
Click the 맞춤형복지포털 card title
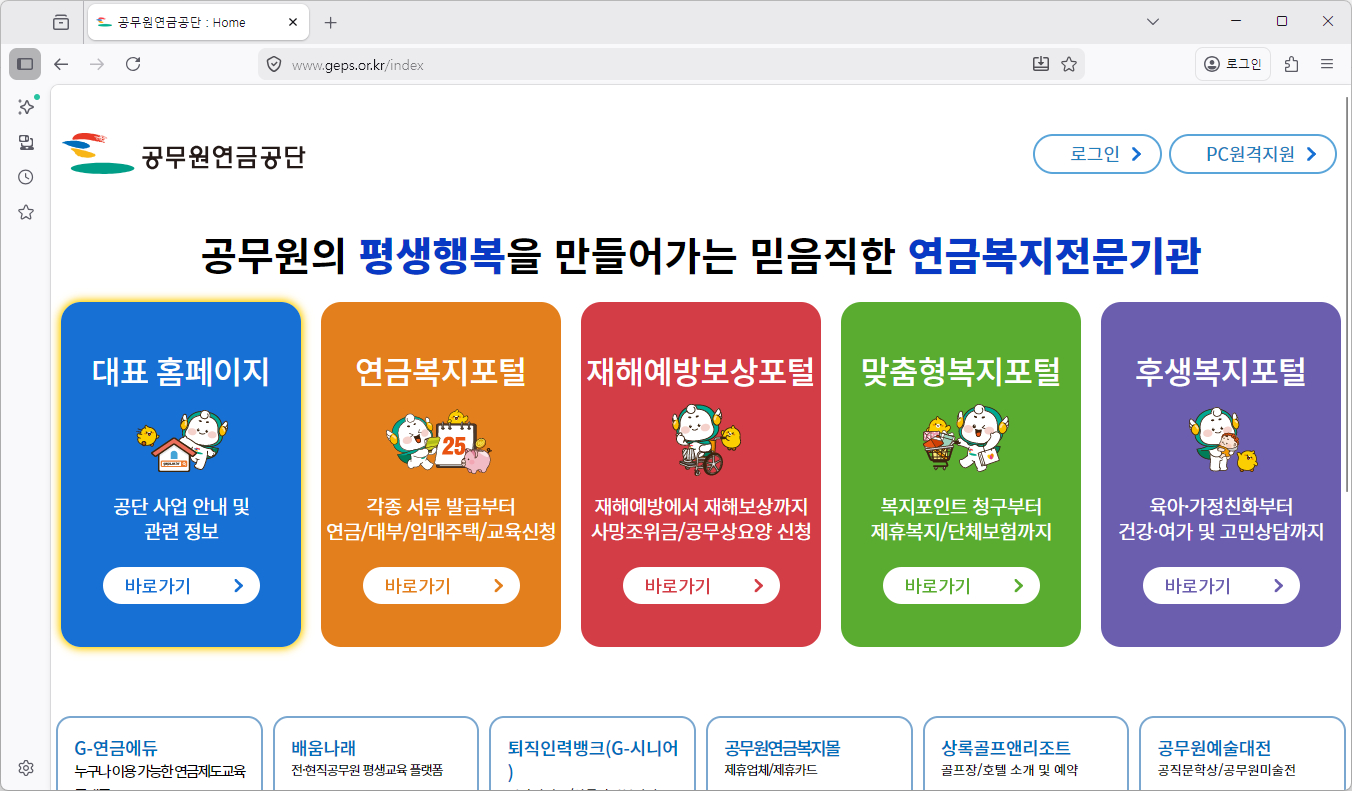coord(961,372)
